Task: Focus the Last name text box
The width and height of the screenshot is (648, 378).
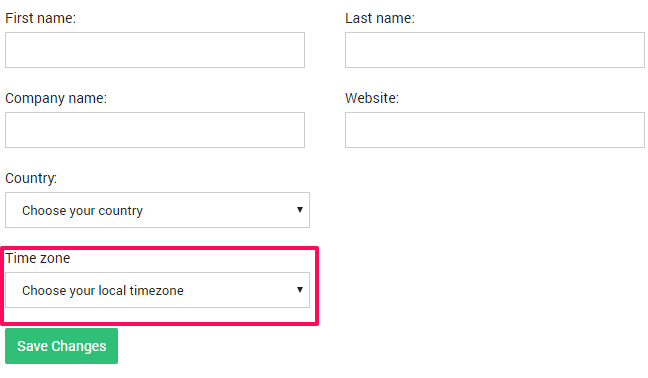Action: [x=495, y=50]
